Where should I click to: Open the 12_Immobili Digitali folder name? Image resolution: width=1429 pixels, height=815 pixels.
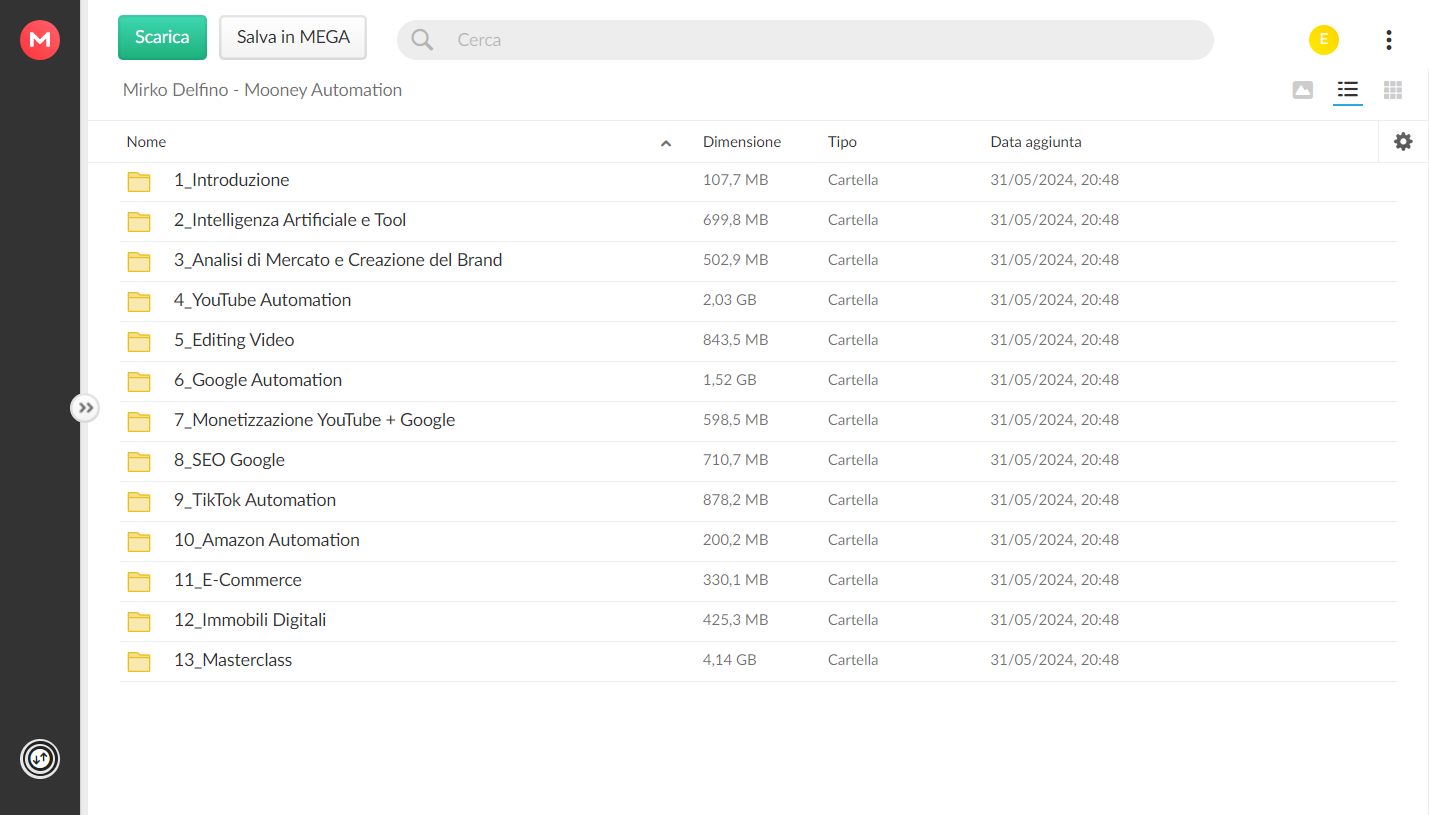pos(250,620)
